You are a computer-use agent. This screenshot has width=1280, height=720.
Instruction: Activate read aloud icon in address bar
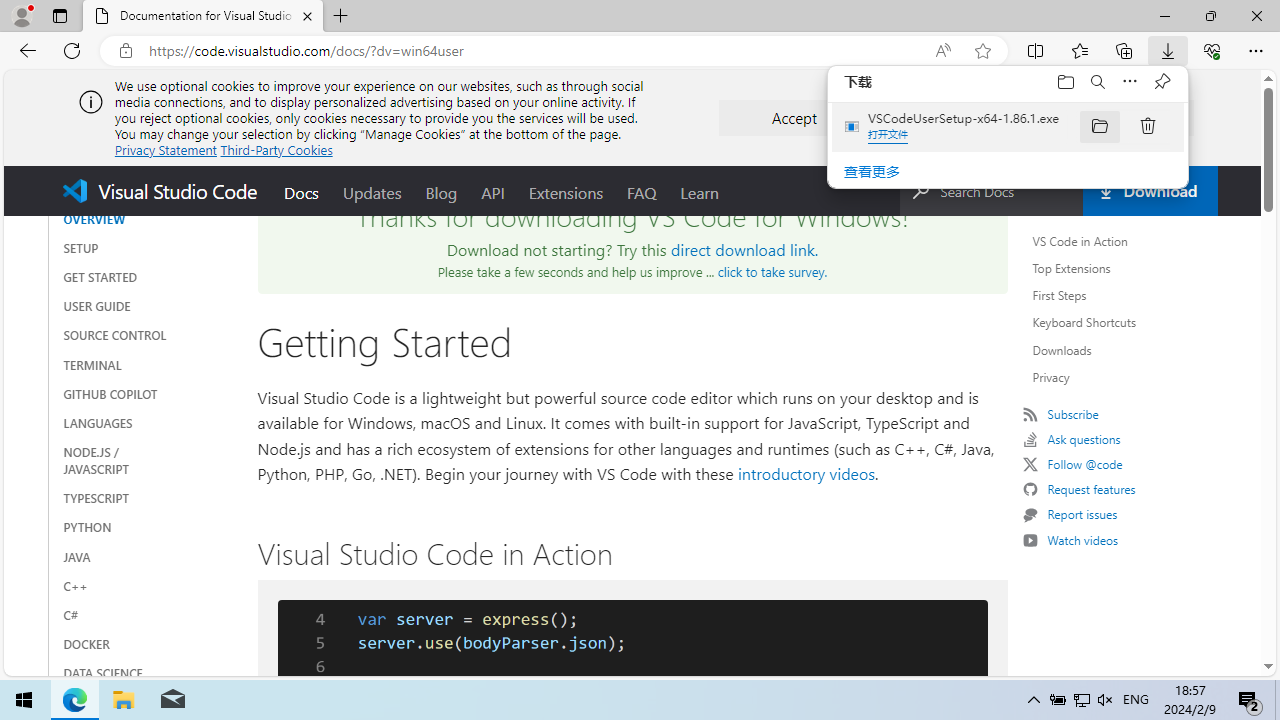click(943, 51)
